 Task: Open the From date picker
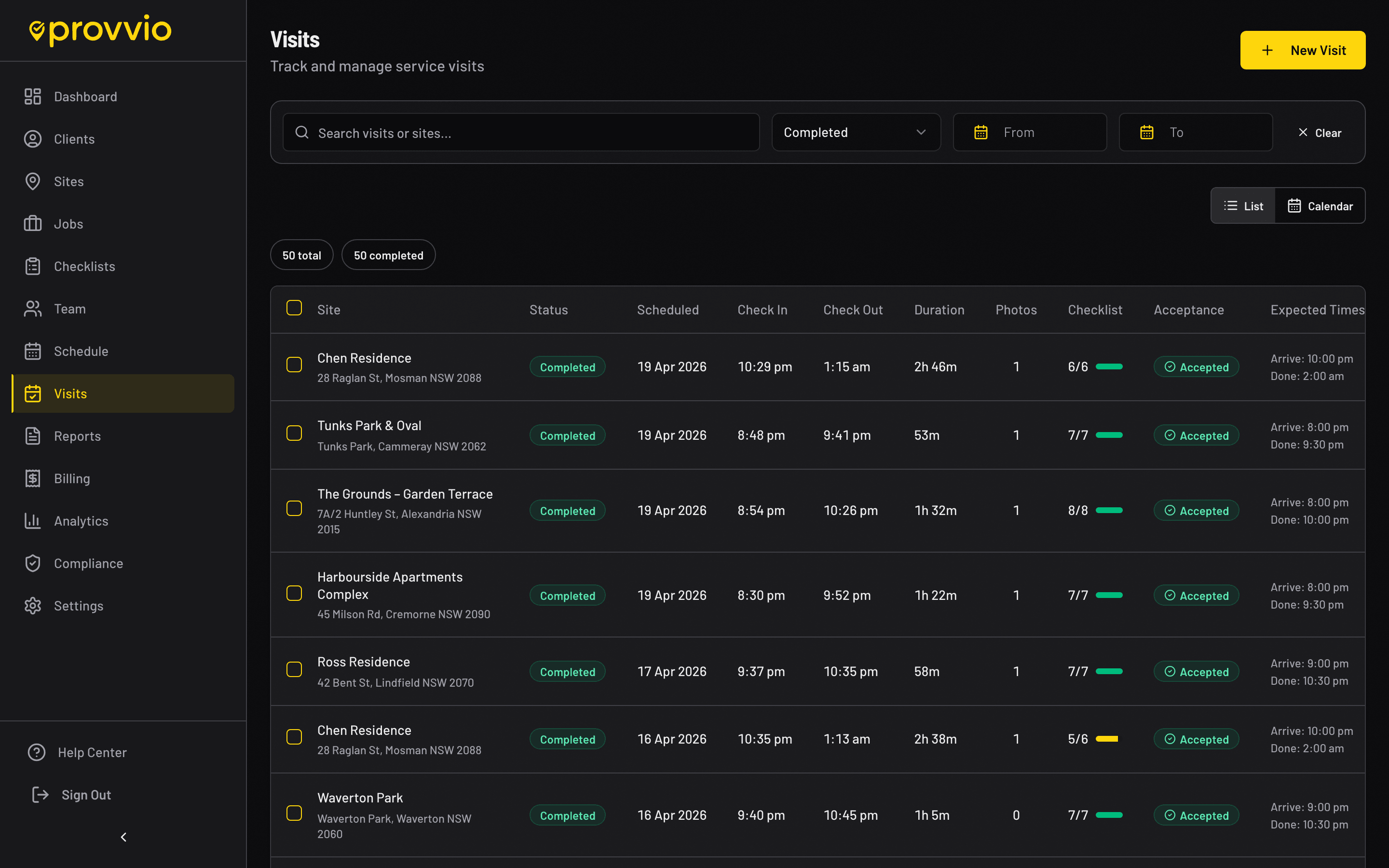(x=1029, y=132)
